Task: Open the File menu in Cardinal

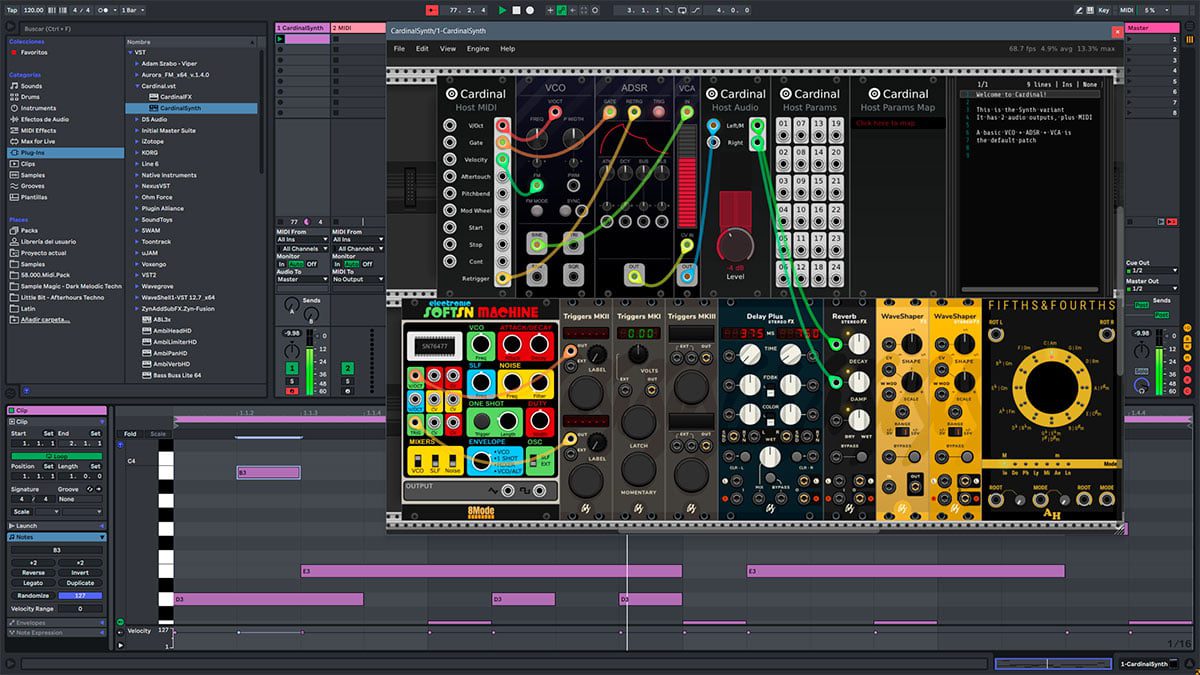Action: pos(399,48)
